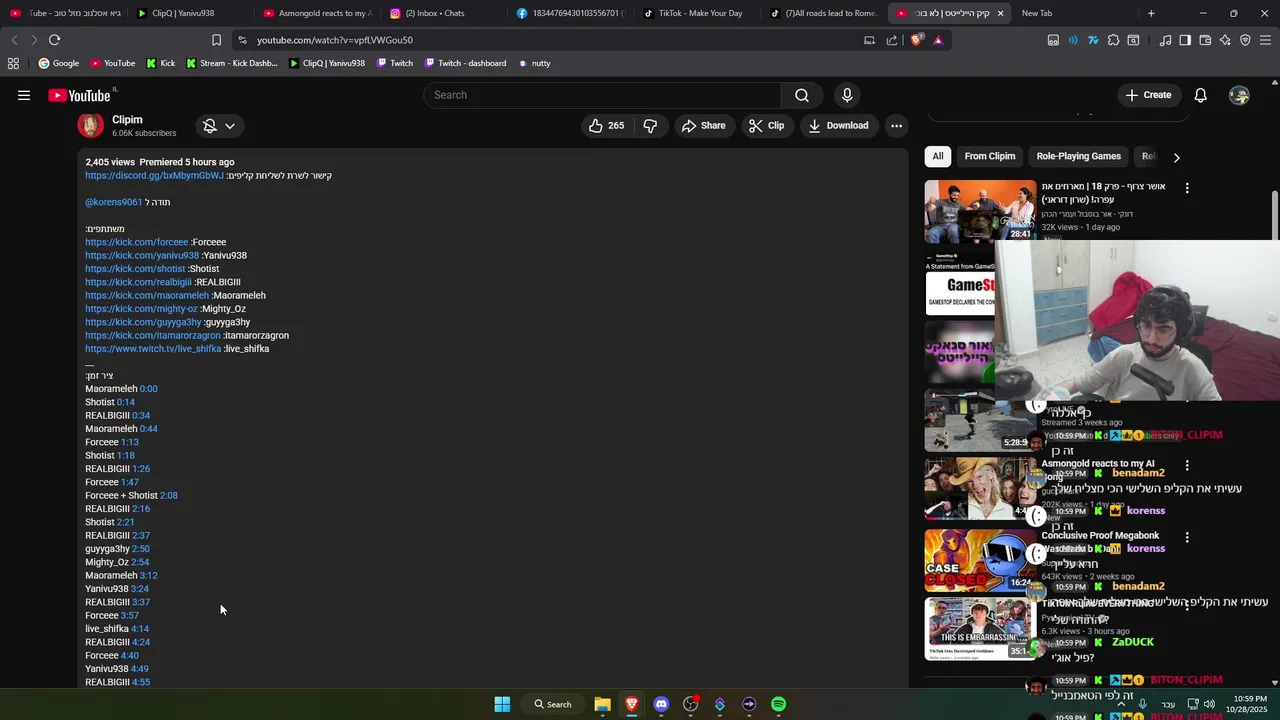Reload the page in the browser
1280x720 pixels.
[x=55, y=40]
